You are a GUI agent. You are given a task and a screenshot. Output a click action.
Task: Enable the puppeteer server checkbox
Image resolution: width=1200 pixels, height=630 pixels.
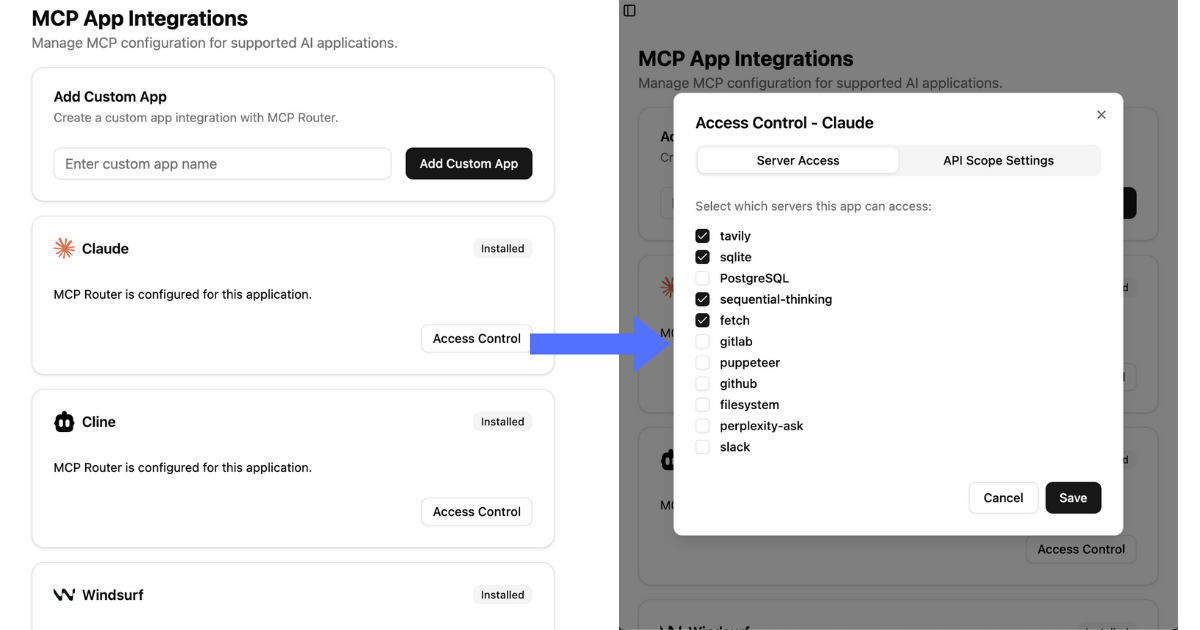[702, 362]
